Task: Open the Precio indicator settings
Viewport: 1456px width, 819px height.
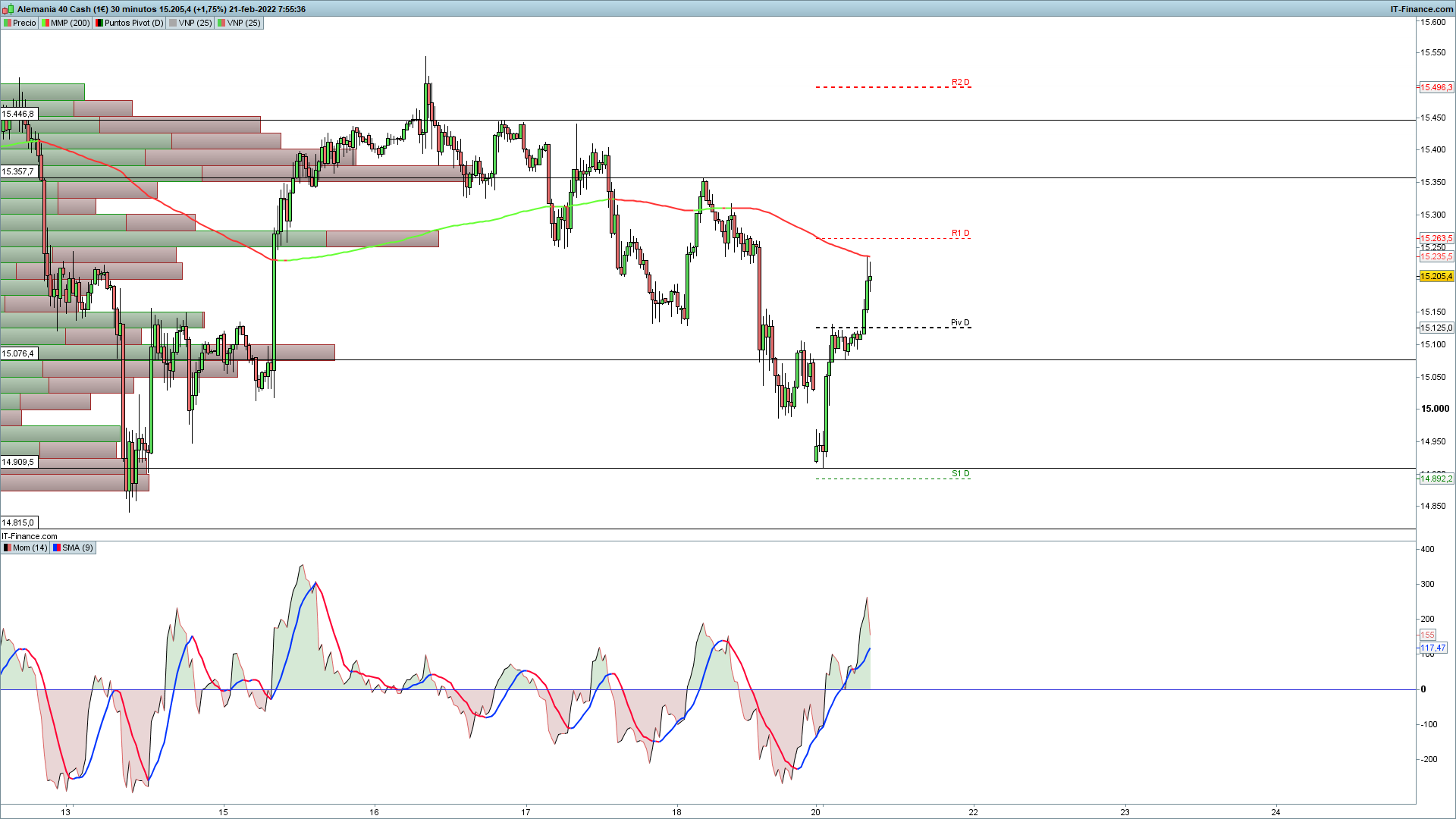Action: (x=20, y=23)
